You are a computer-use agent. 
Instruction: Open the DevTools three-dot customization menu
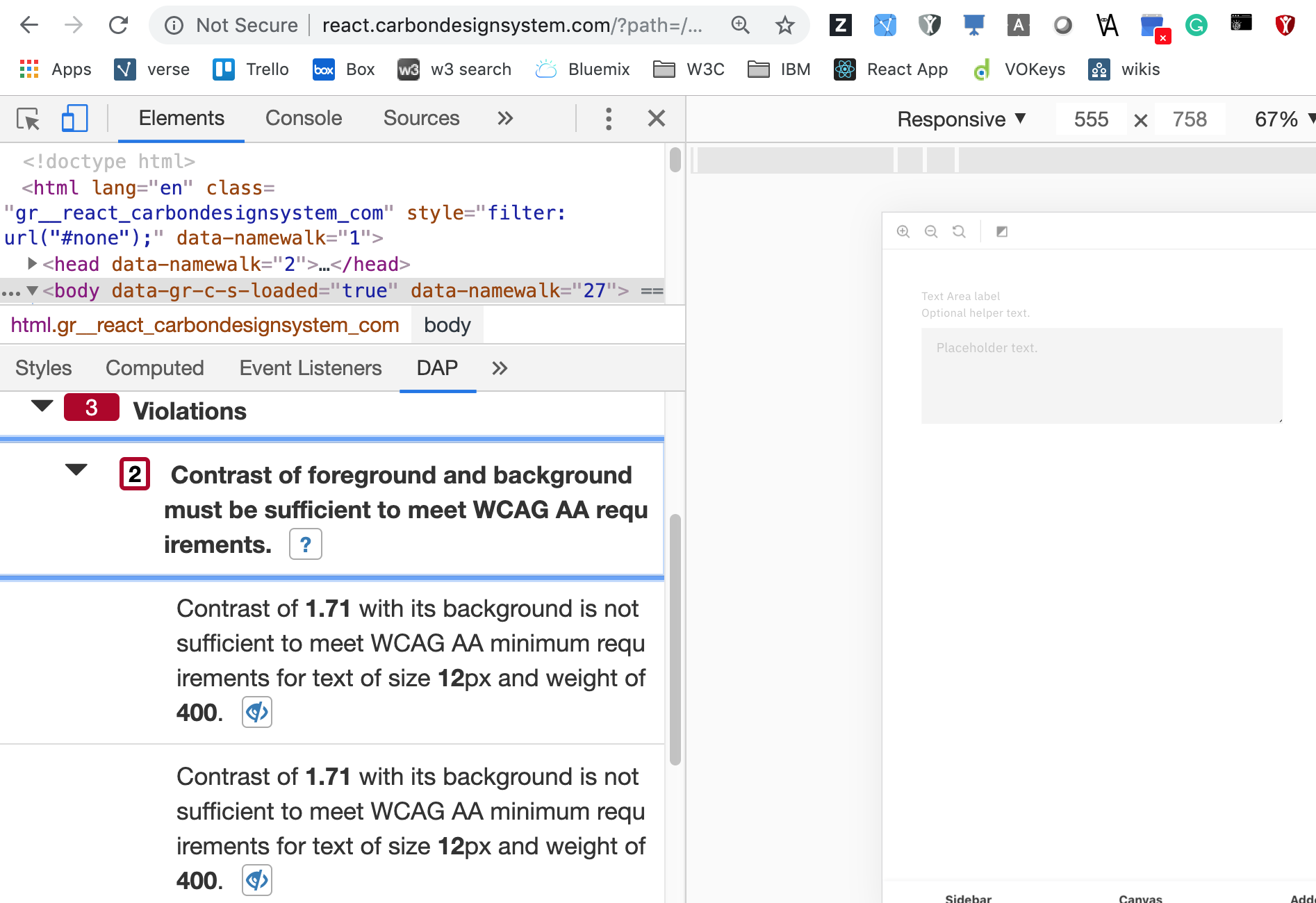609,119
